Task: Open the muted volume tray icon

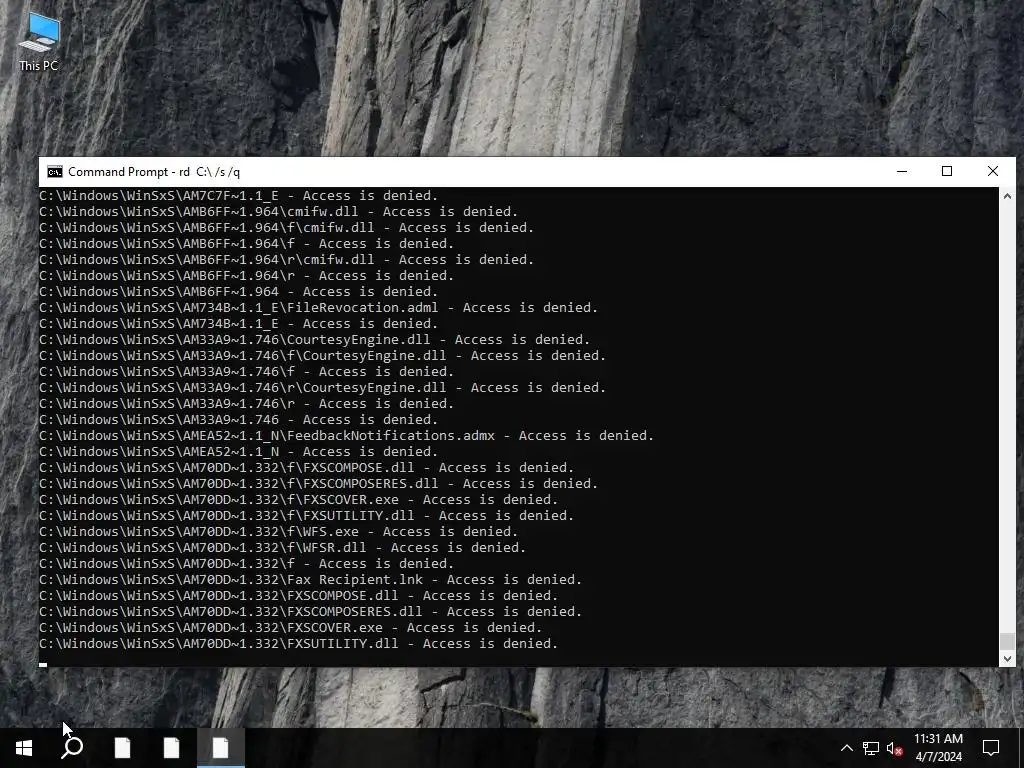Action: (895, 748)
